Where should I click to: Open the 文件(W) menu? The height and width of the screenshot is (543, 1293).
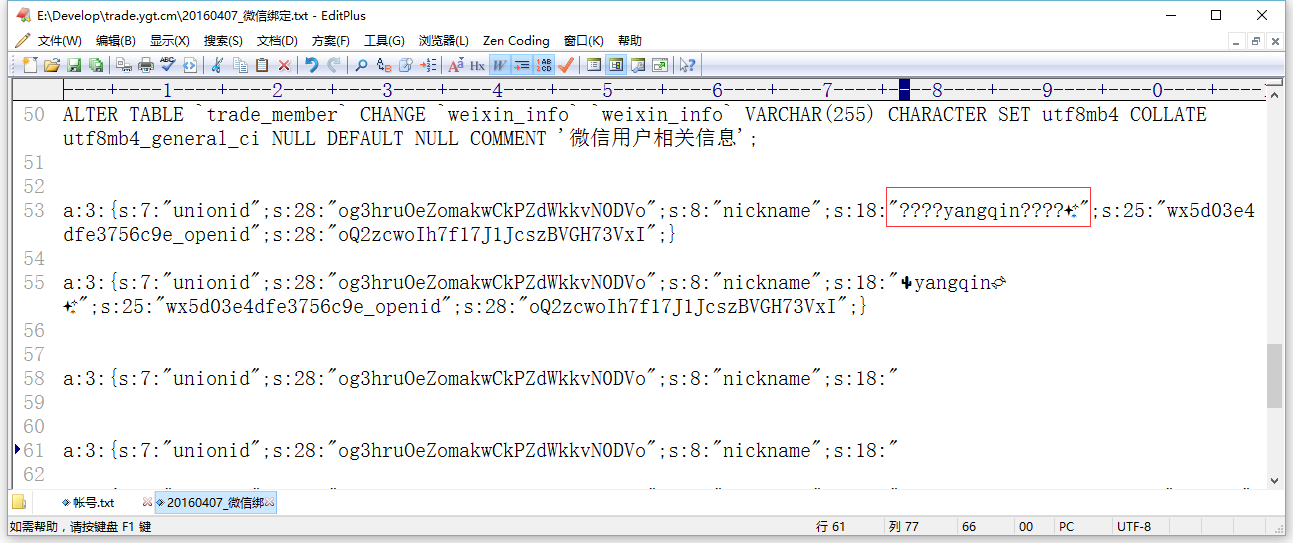60,41
